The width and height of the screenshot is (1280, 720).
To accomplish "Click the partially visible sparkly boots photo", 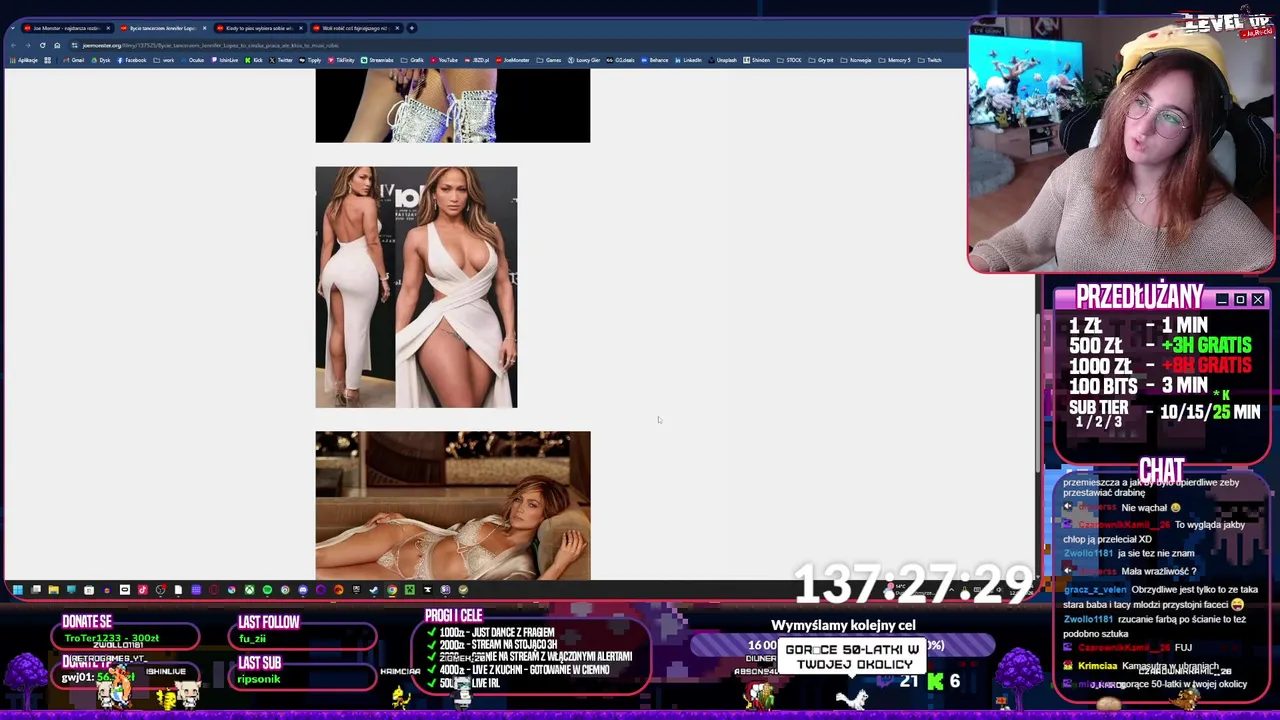I will click(453, 106).
